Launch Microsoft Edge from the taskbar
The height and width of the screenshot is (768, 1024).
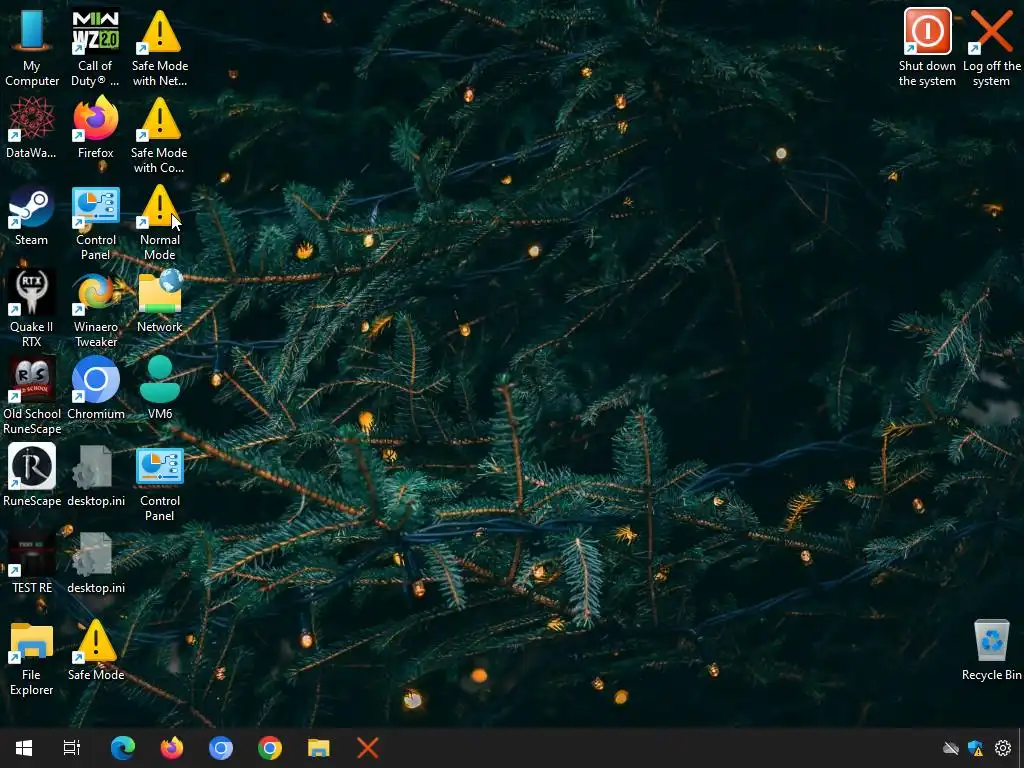tap(123, 748)
